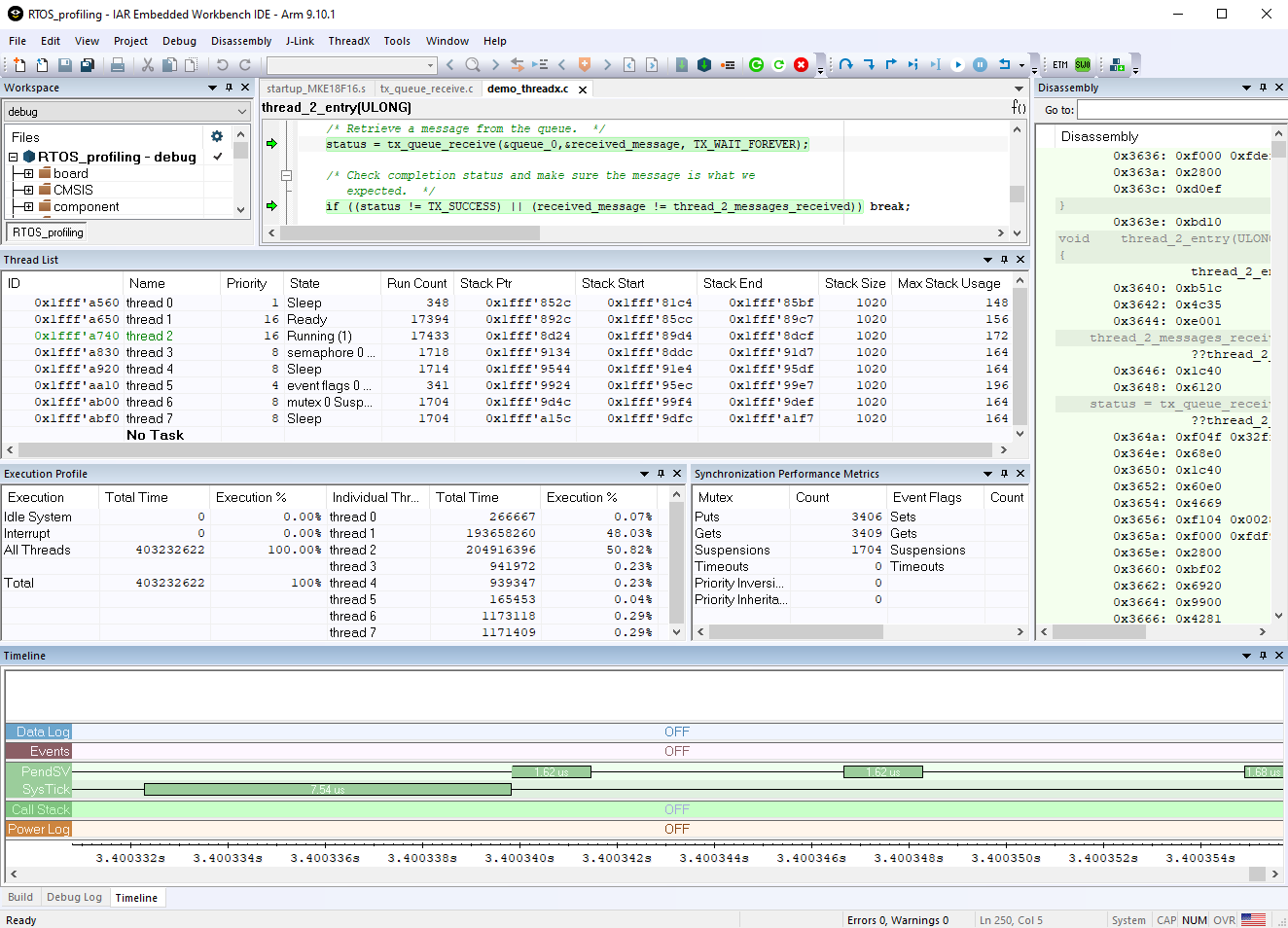The width and height of the screenshot is (1288, 928).
Task: Click the New Document toolbar icon
Action: coord(19,65)
